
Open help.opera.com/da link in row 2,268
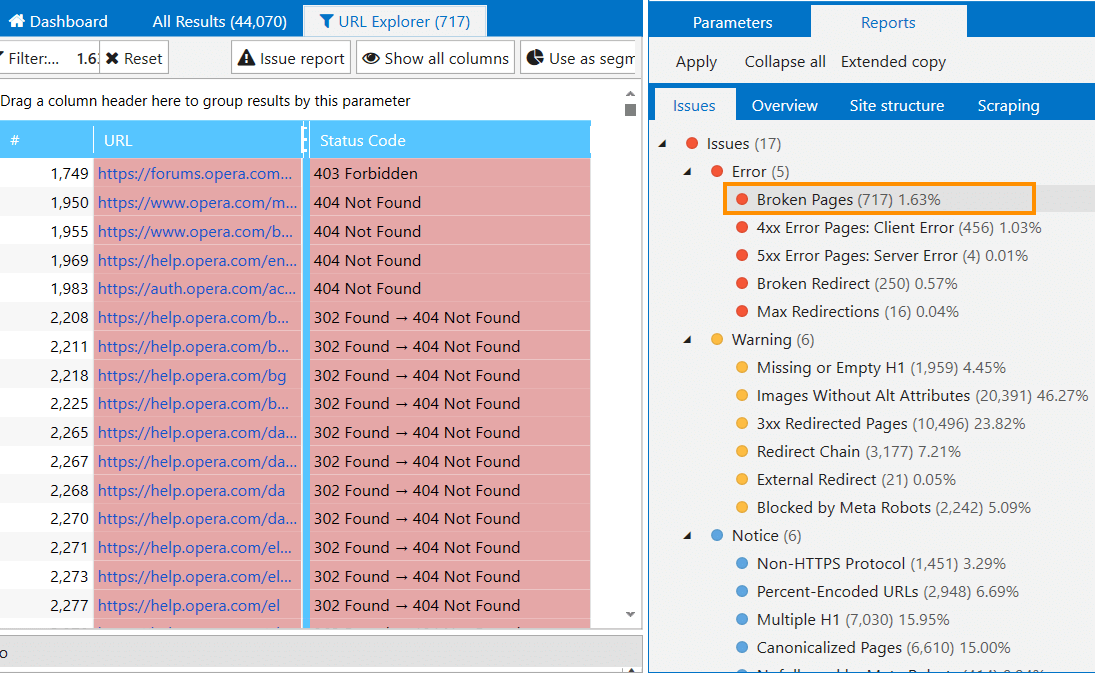[x=191, y=491]
